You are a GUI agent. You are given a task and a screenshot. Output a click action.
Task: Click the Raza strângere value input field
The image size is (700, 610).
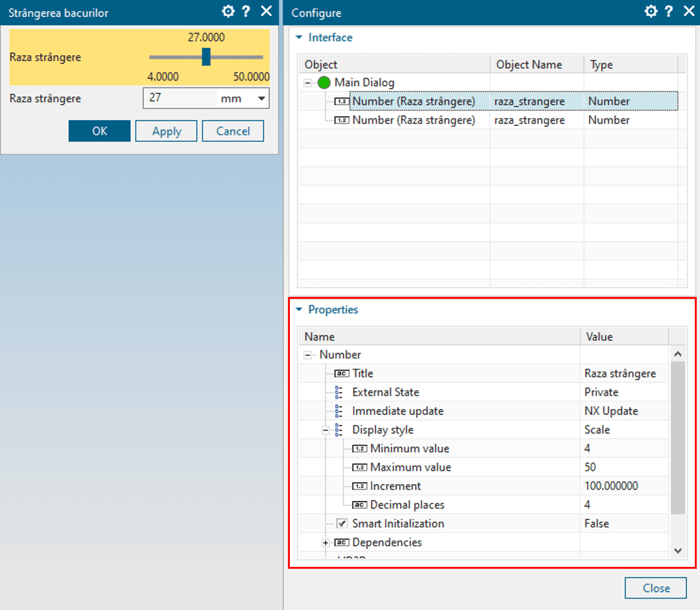point(180,98)
